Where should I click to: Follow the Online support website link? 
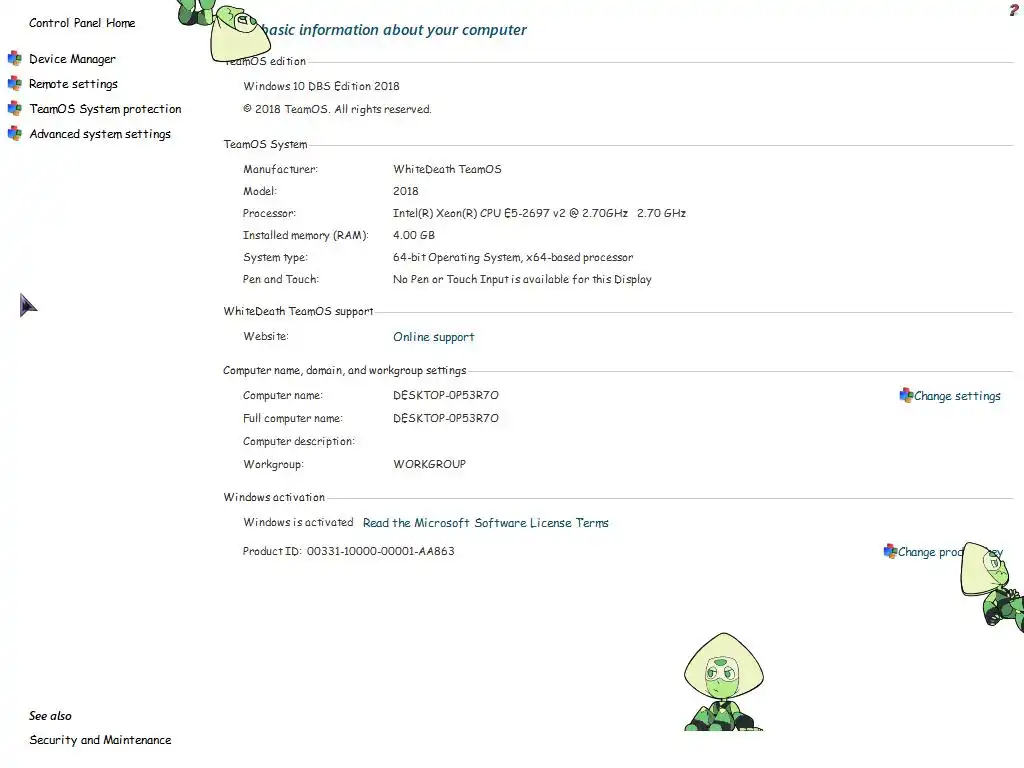pyautogui.click(x=434, y=337)
